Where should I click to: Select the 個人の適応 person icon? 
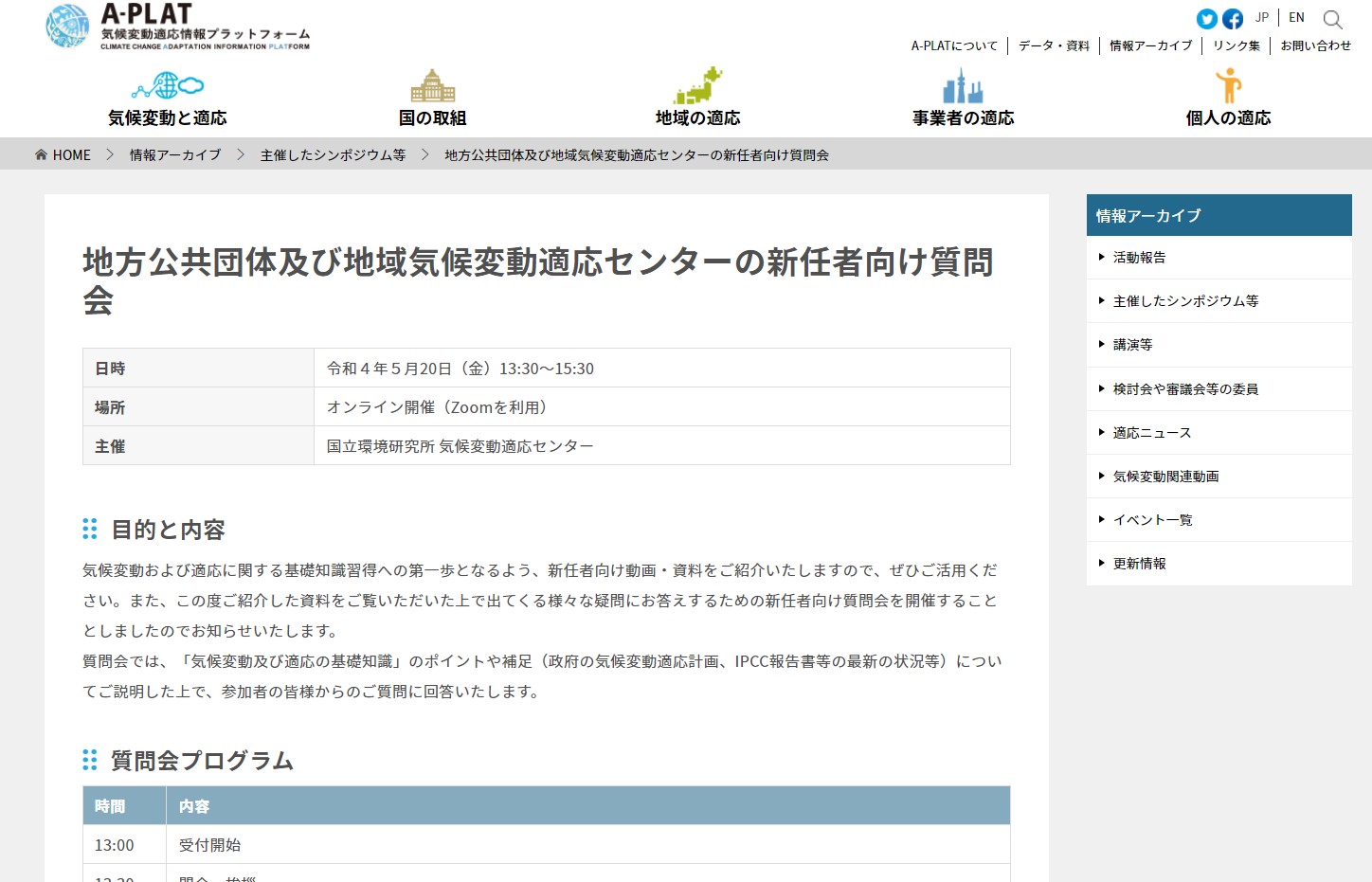click(x=1228, y=86)
